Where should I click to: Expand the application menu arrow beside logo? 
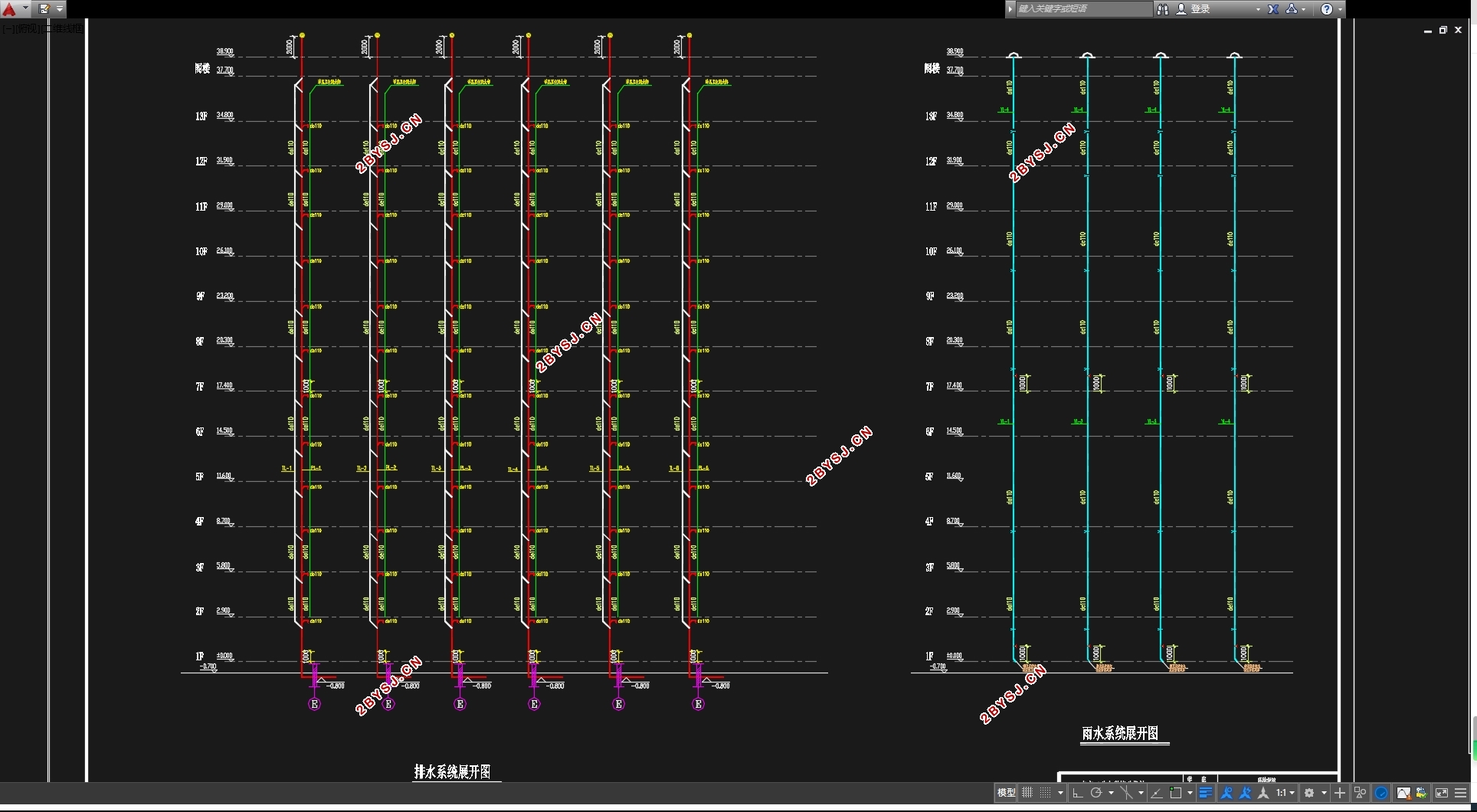(25, 9)
